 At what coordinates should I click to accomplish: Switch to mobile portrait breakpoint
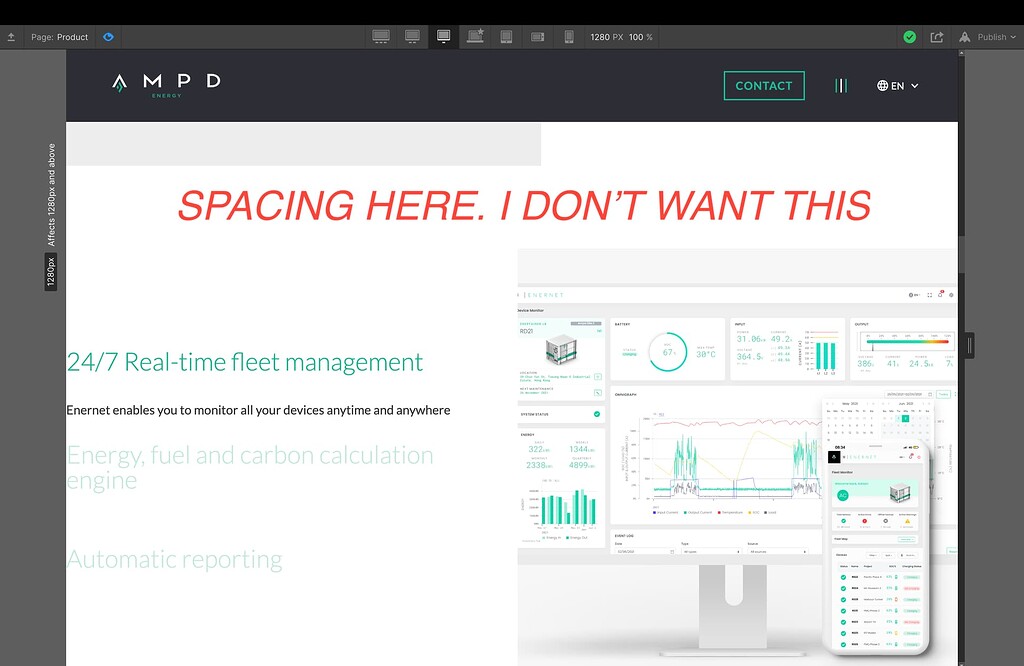568,36
